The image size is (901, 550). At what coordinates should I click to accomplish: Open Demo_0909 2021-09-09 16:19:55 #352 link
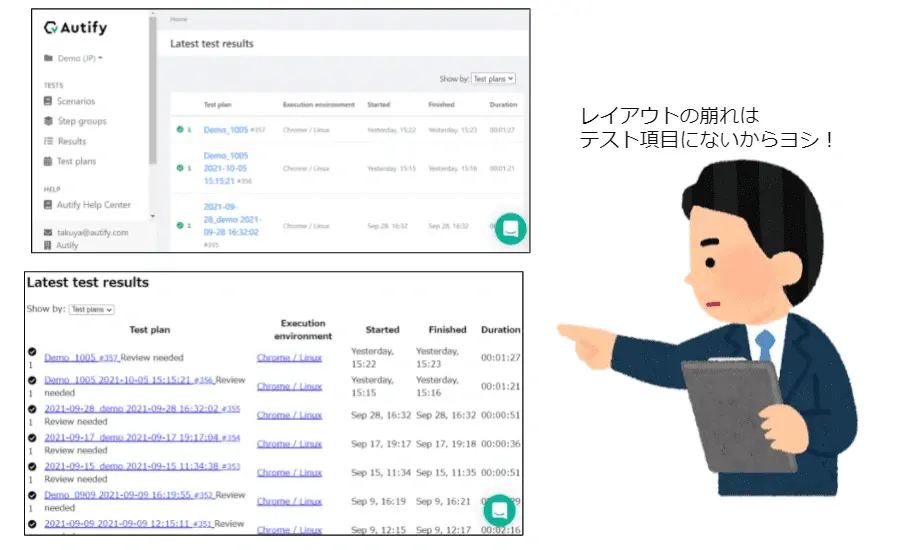(x=129, y=495)
